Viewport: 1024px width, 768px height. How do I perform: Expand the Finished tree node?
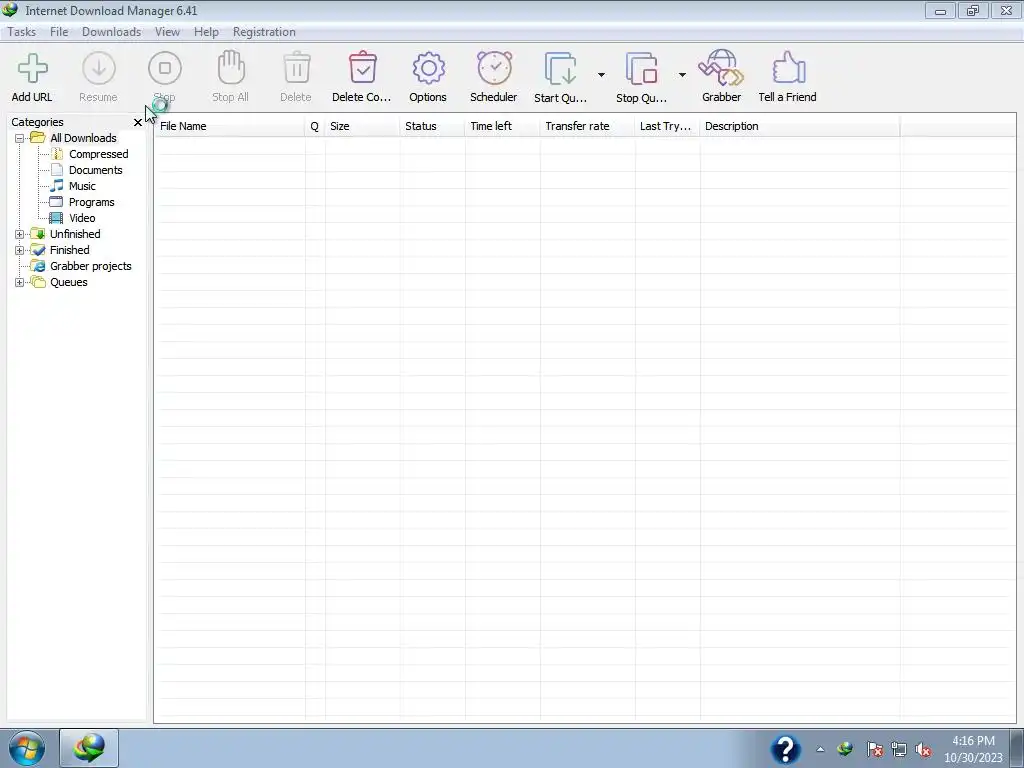(x=20, y=250)
